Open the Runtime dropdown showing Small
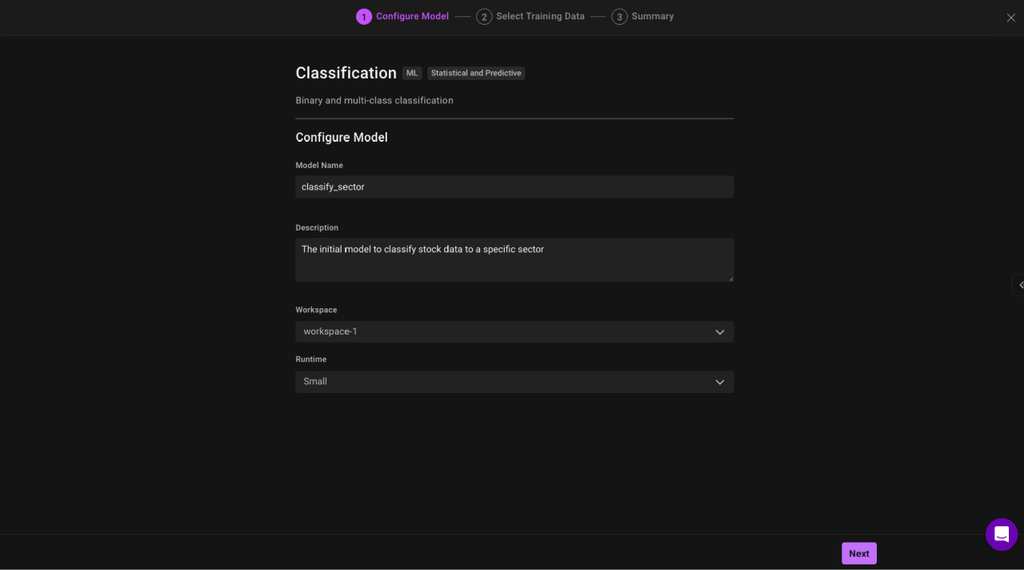 [x=514, y=382]
